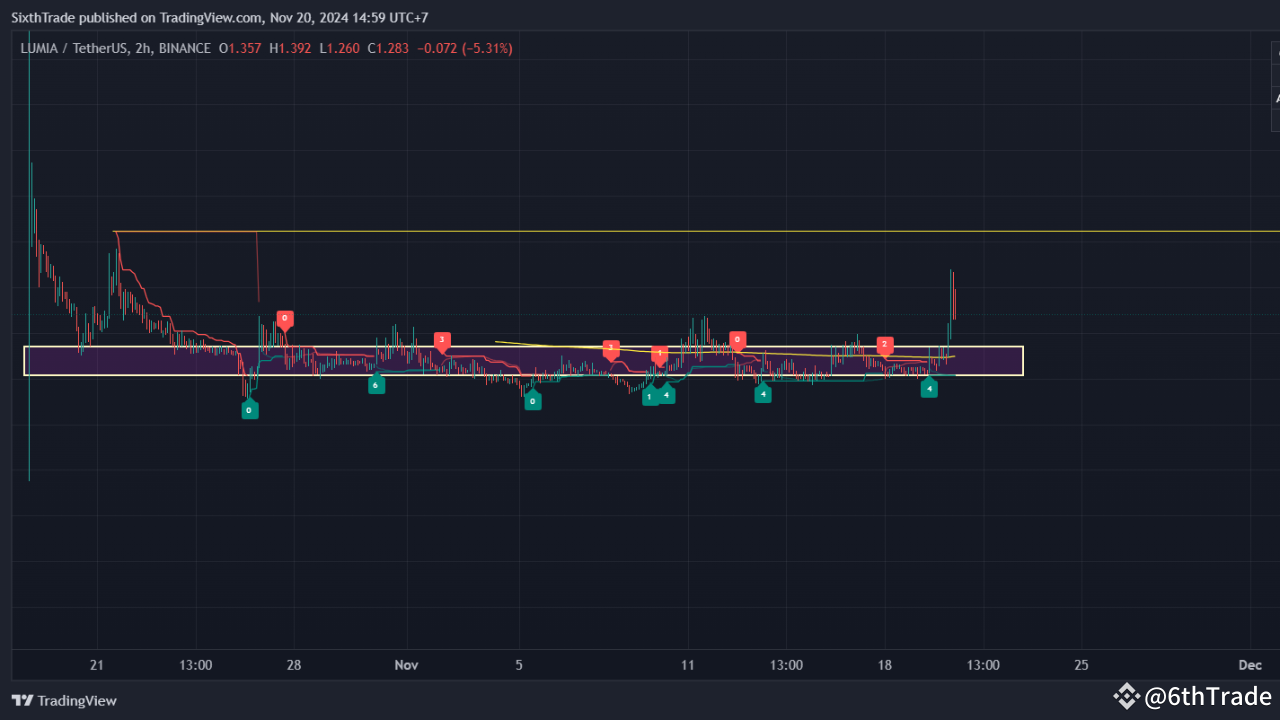Screen dimensions: 1280x720
Task: Click the red marker labeled 3 above the range
Action: (441, 340)
